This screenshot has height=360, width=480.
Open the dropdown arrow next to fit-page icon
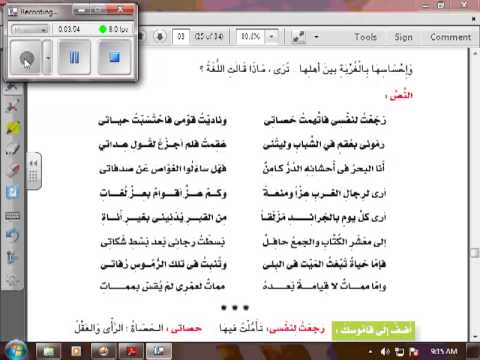[x=316, y=37]
